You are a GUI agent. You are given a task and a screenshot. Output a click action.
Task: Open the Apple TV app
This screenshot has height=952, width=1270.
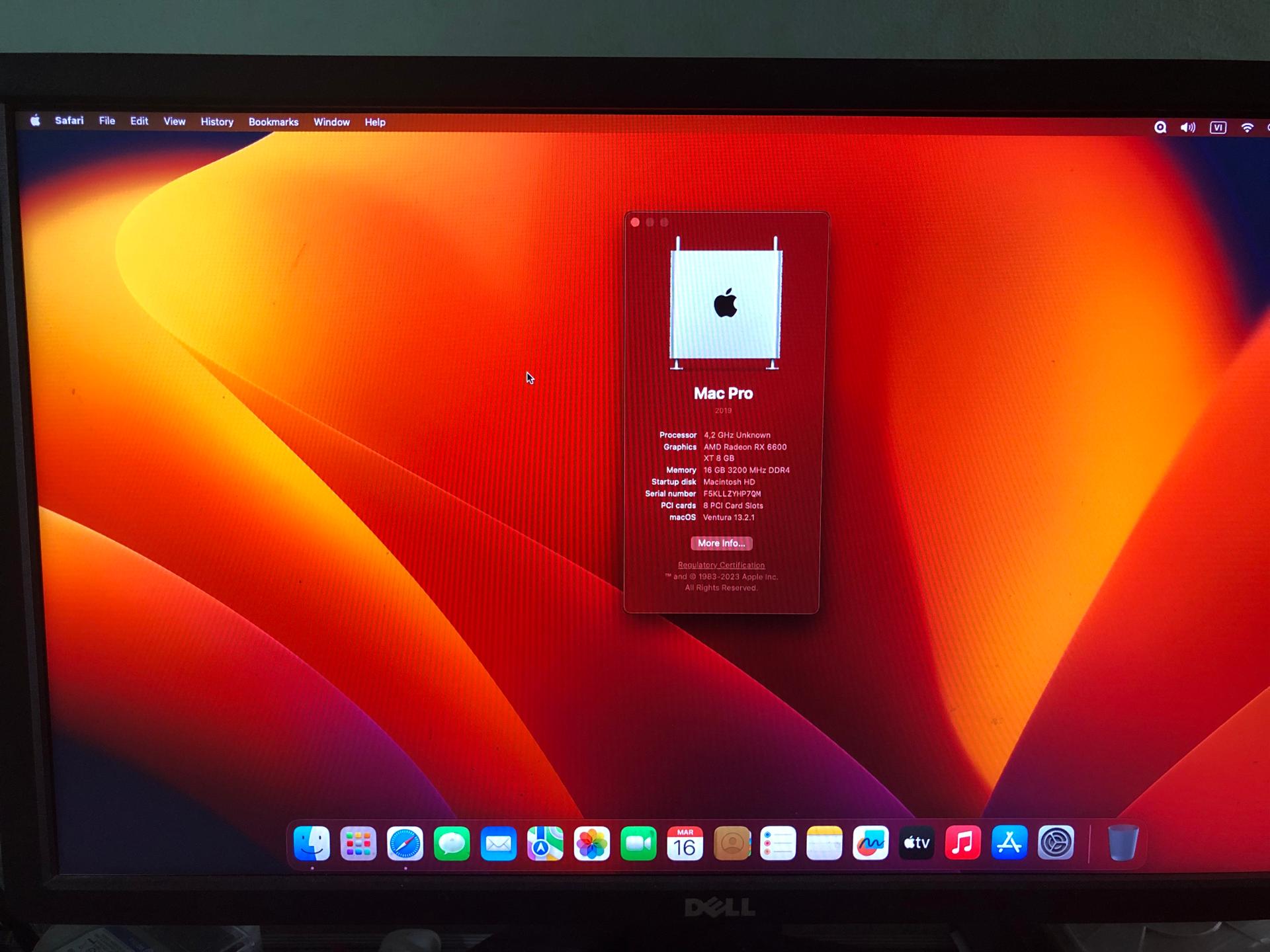pos(917,843)
